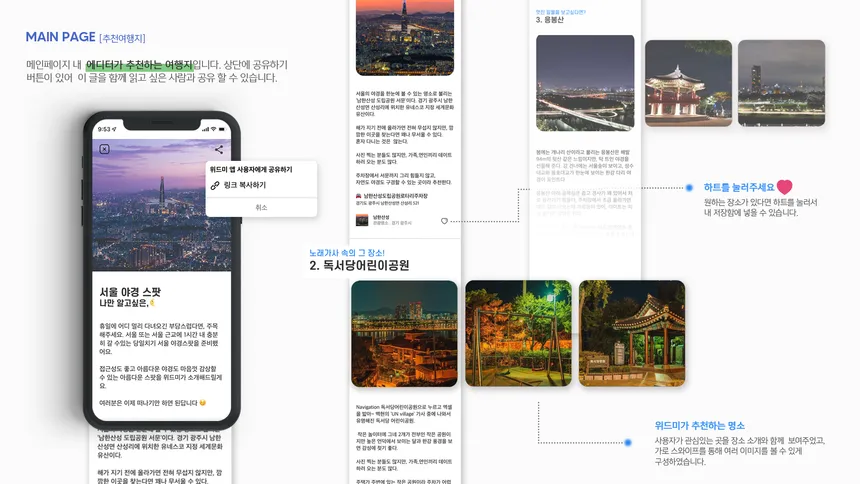This screenshot has width=860, height=484.
Task: Tap the red car parking icon
Action: point(359,196)
